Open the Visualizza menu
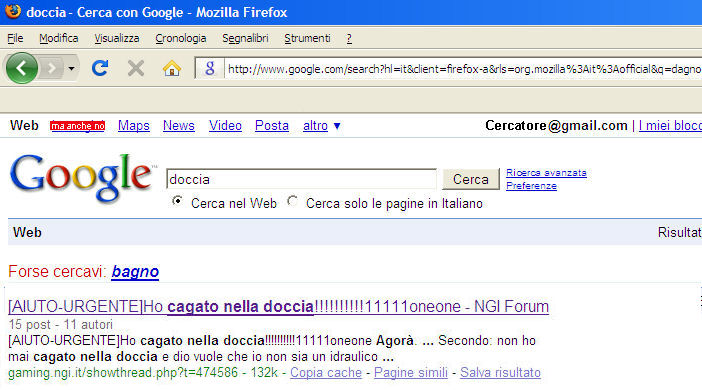Viewport: 702px width, 390px height. click(x=116, y=39)
